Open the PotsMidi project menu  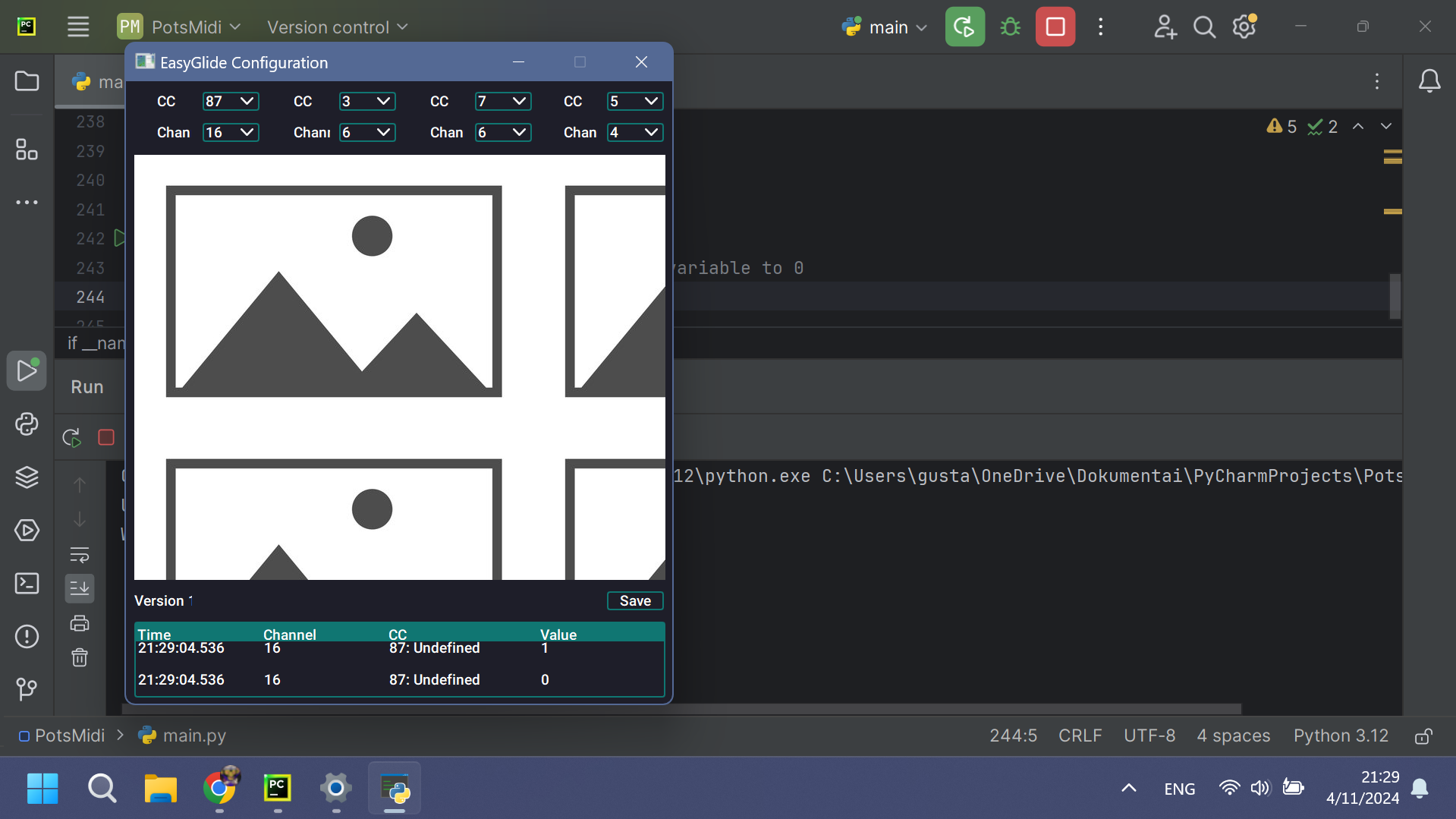tap(179, 27)
